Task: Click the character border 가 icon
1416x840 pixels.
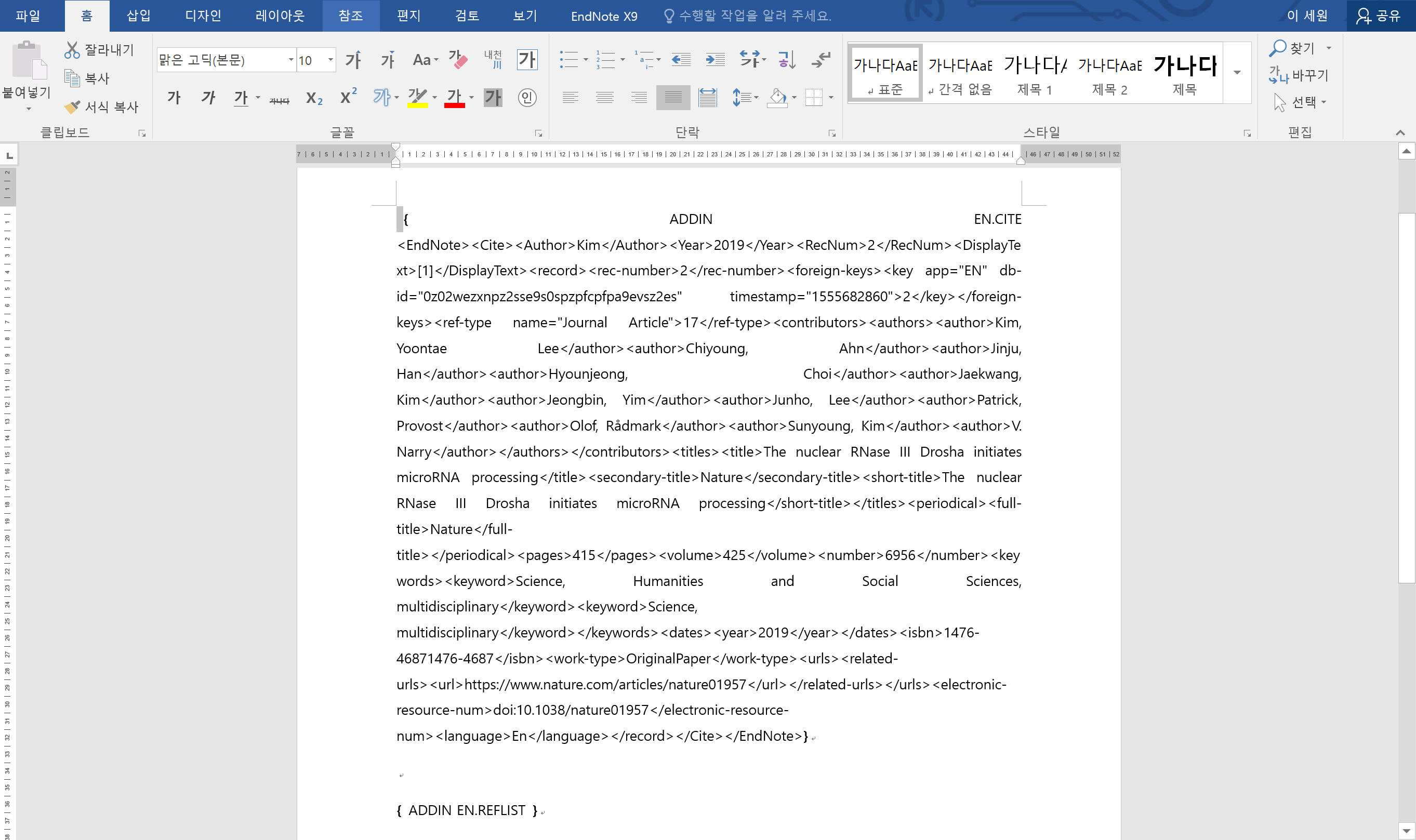Action: [527, 59]
